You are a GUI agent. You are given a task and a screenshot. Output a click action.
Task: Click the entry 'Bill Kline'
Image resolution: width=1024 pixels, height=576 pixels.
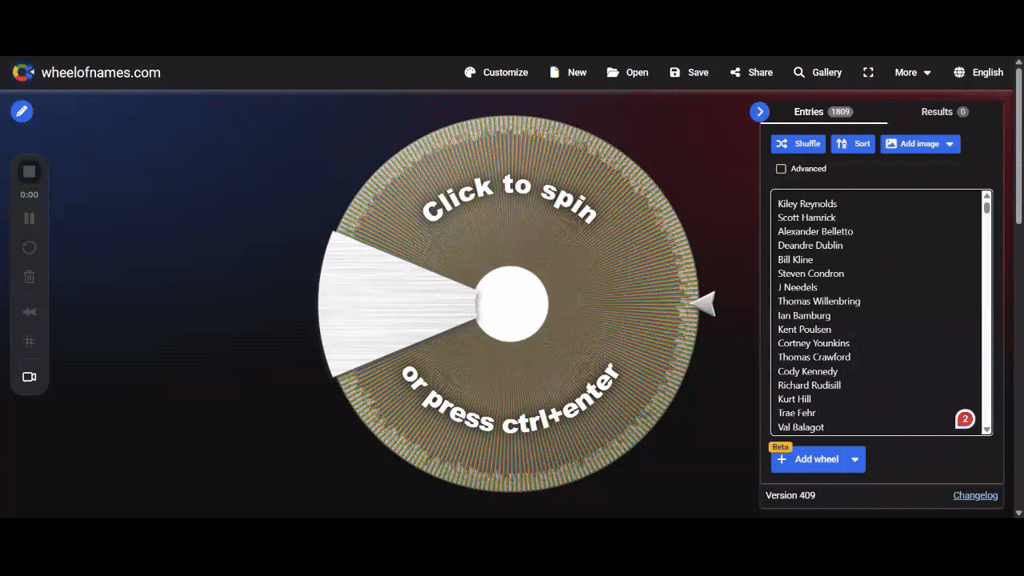pos(795,259)
